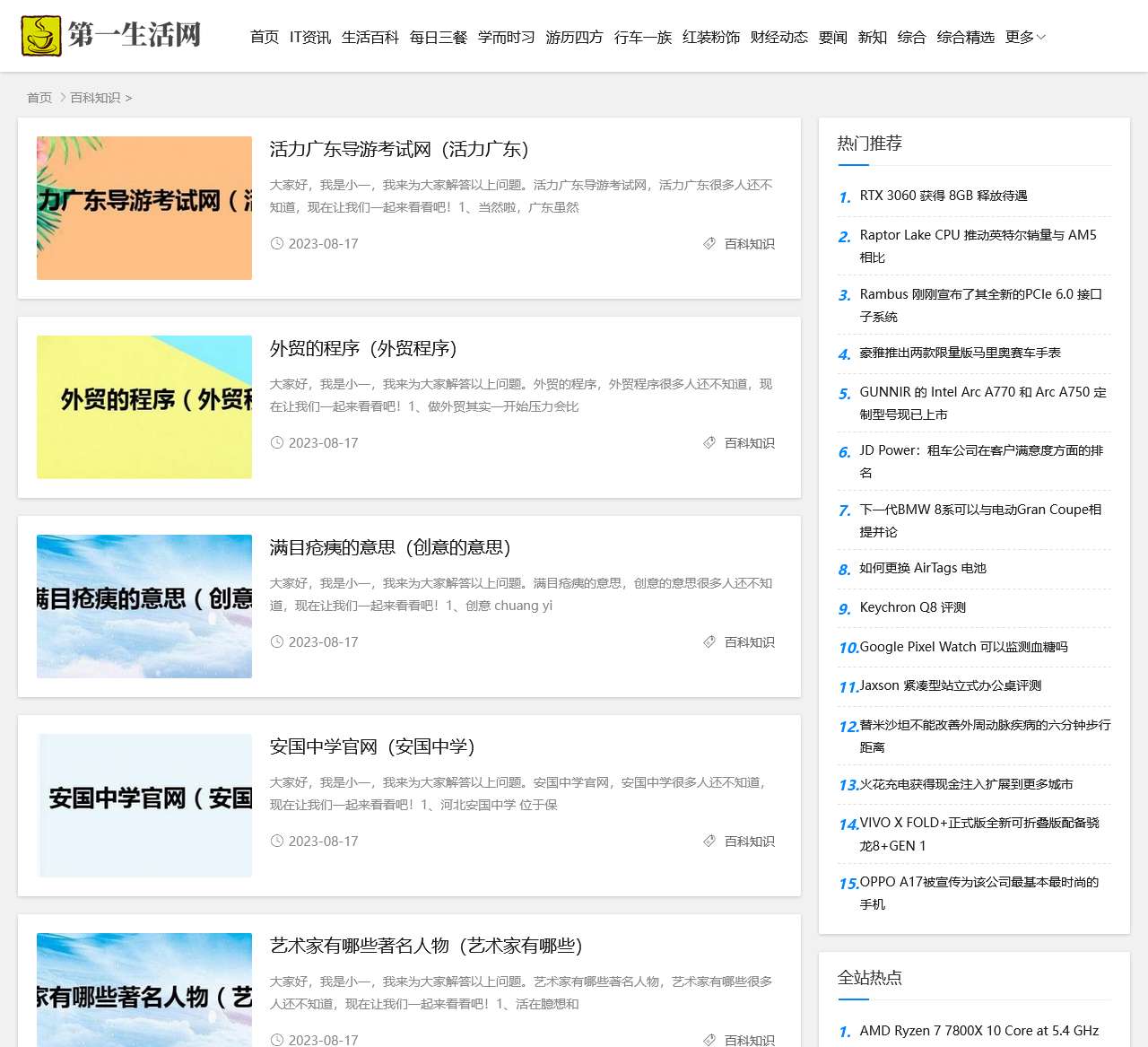Open the IT资讯 navigation menu item

click(310, 37)
